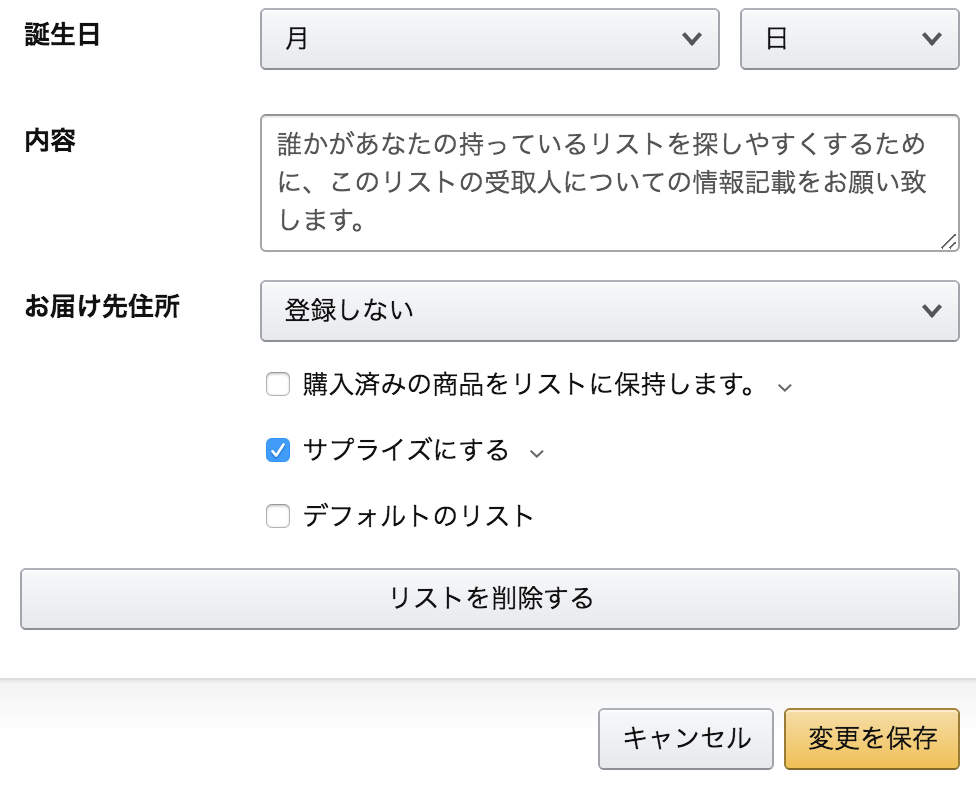Enable the デフォルトのリスト checkbox

tap(278, 516)
